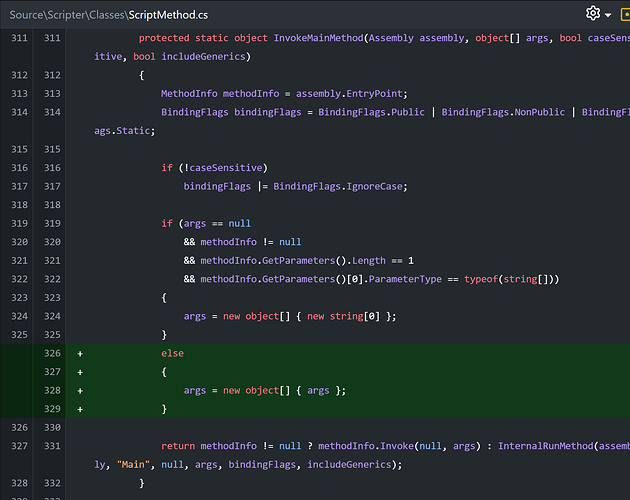
Task: Click the plus marker on line 326
Action: pyautogui.click(x=80, y=353)
